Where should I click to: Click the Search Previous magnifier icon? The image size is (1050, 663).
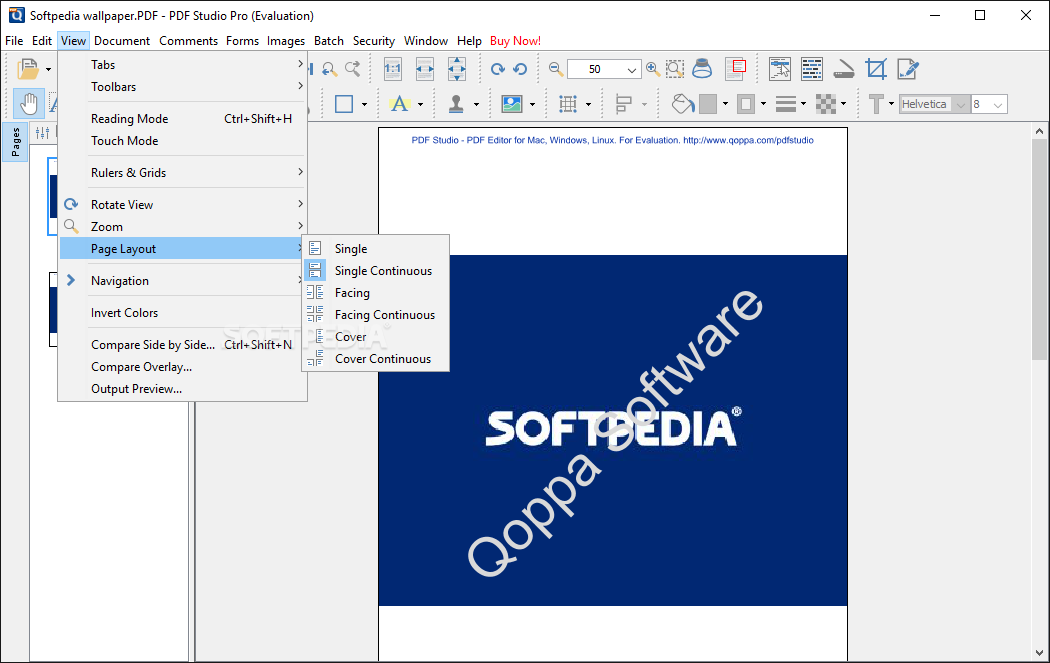click(329, 69)
